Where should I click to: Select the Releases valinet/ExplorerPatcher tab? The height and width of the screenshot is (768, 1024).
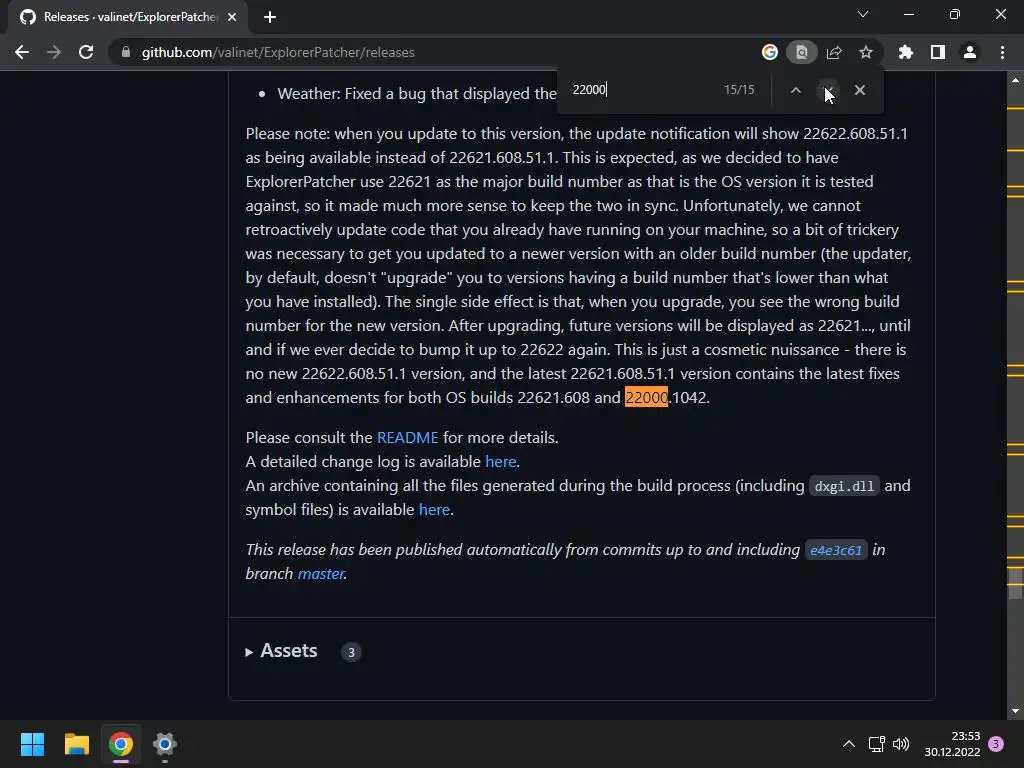click(128, 17)
